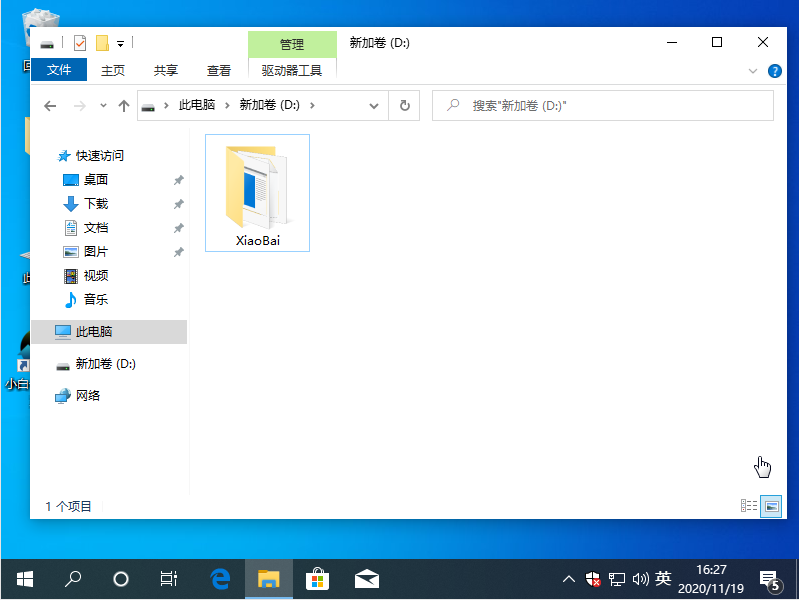This screenshot has height=600, width=799.
Task: Open the 文件 menu tab
Action: 59,70
